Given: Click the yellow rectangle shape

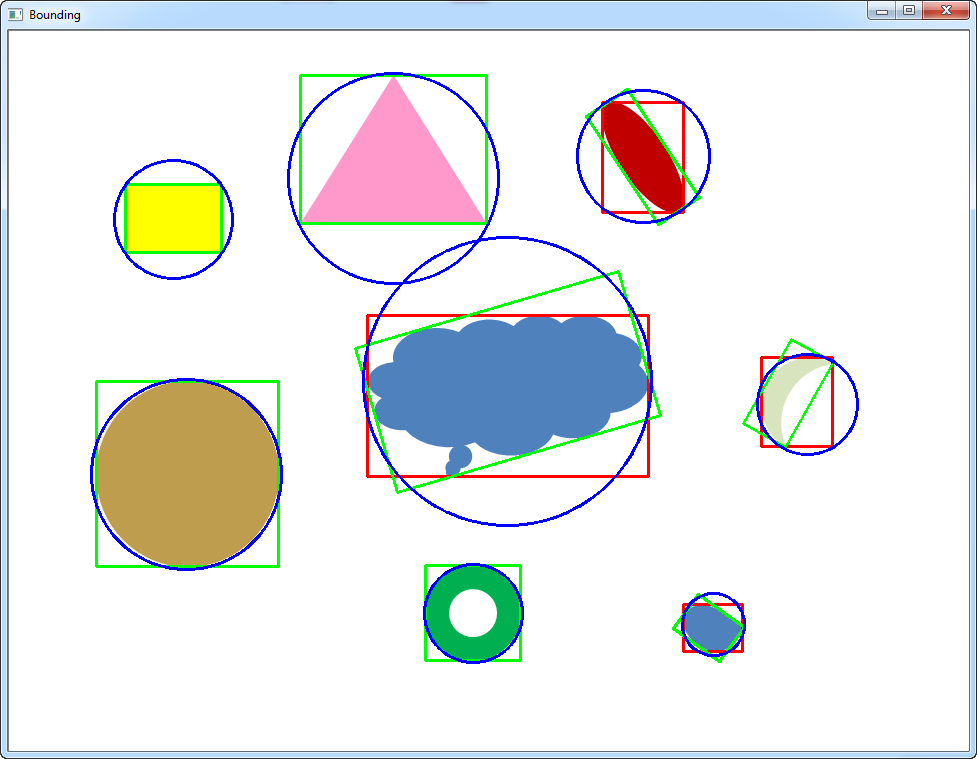Looking at the screenshot, I should (173, 218).
